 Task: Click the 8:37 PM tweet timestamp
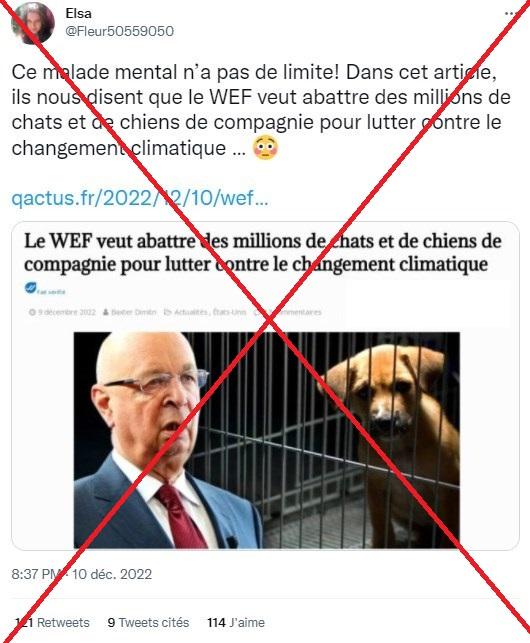point(36,574)
